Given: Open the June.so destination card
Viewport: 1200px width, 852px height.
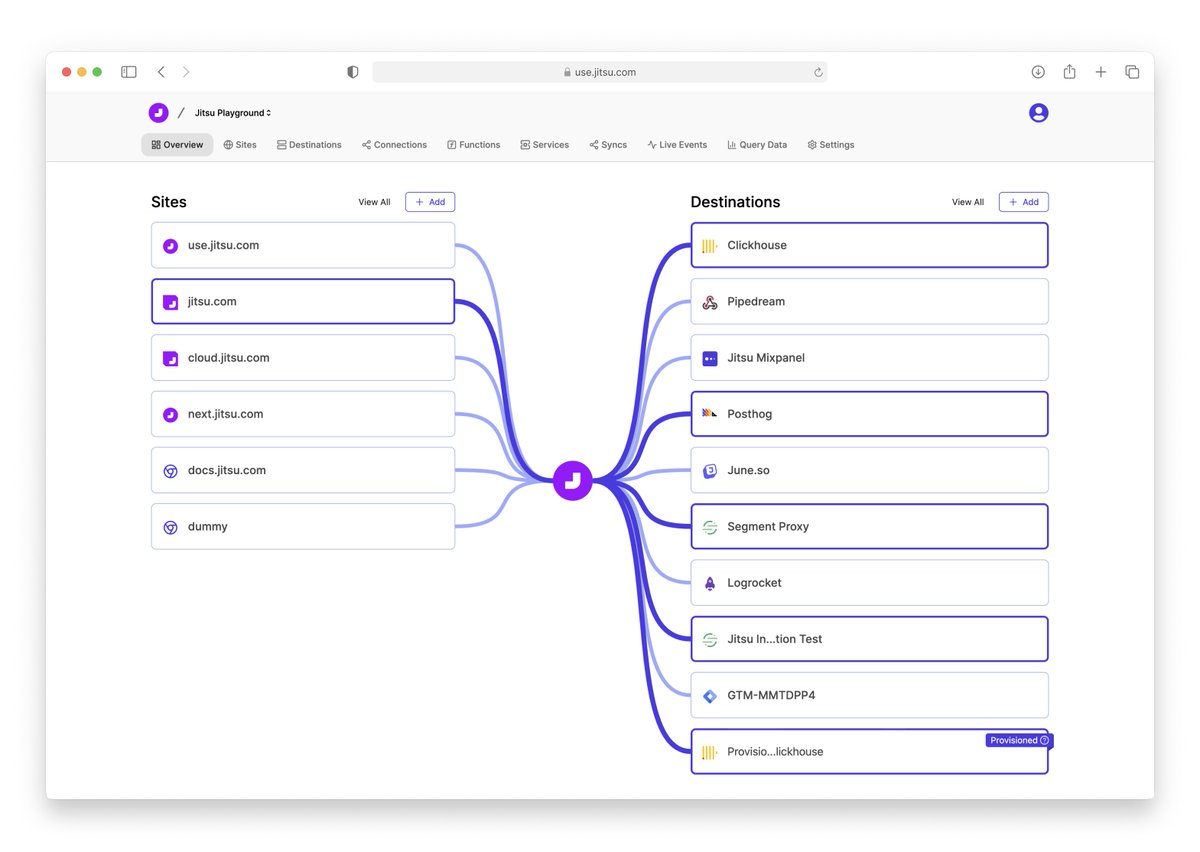Looking at the screenshot, I should coord(870,471).
